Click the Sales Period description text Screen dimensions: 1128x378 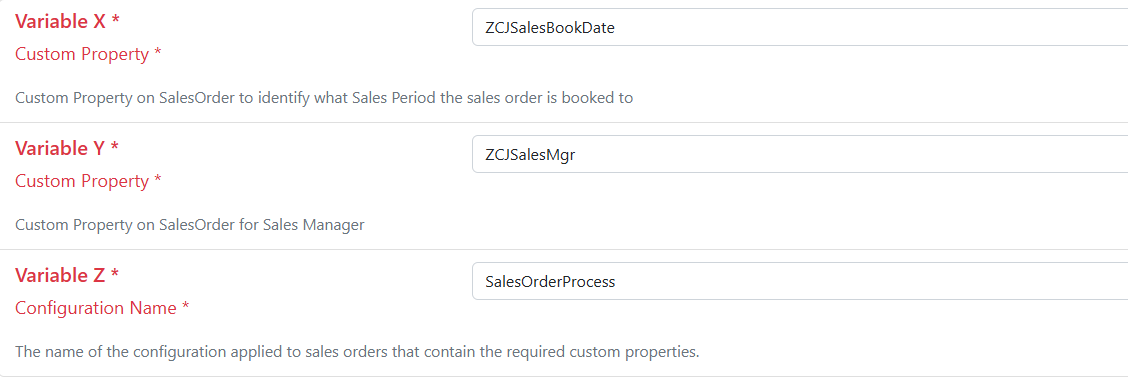tap(324, 98)
